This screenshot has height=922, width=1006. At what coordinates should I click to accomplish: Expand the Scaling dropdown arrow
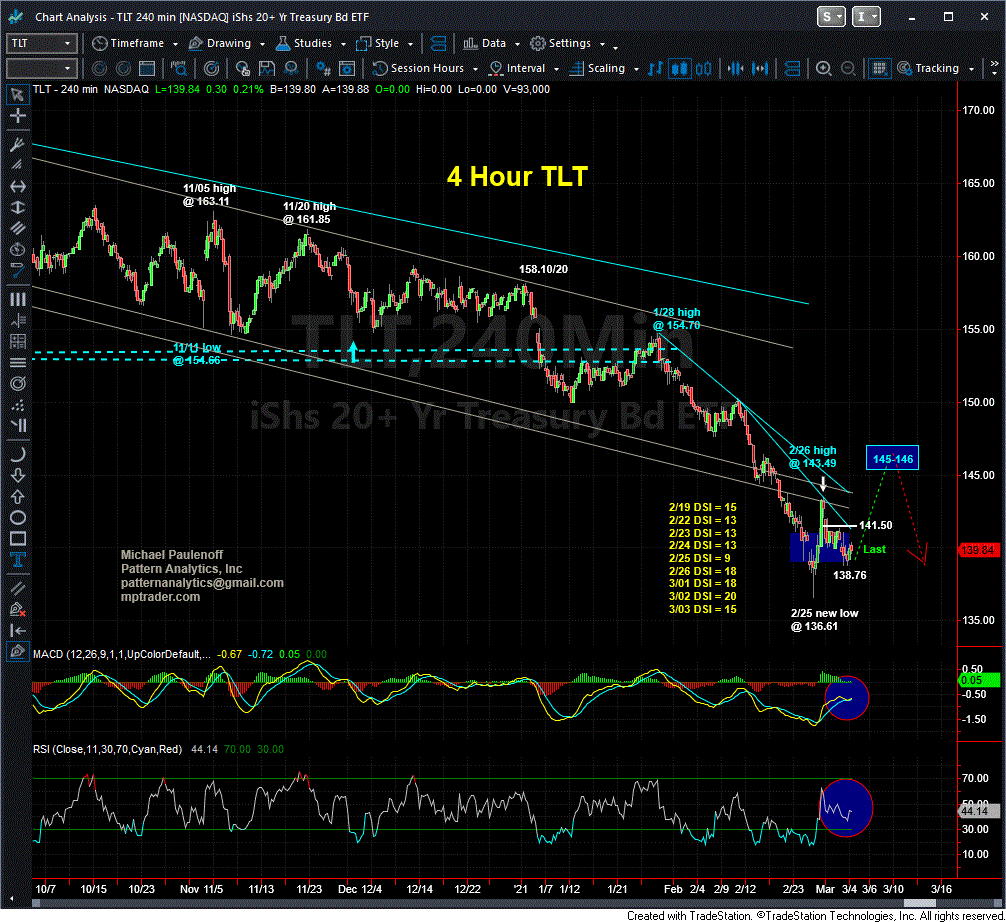point(636,69)
